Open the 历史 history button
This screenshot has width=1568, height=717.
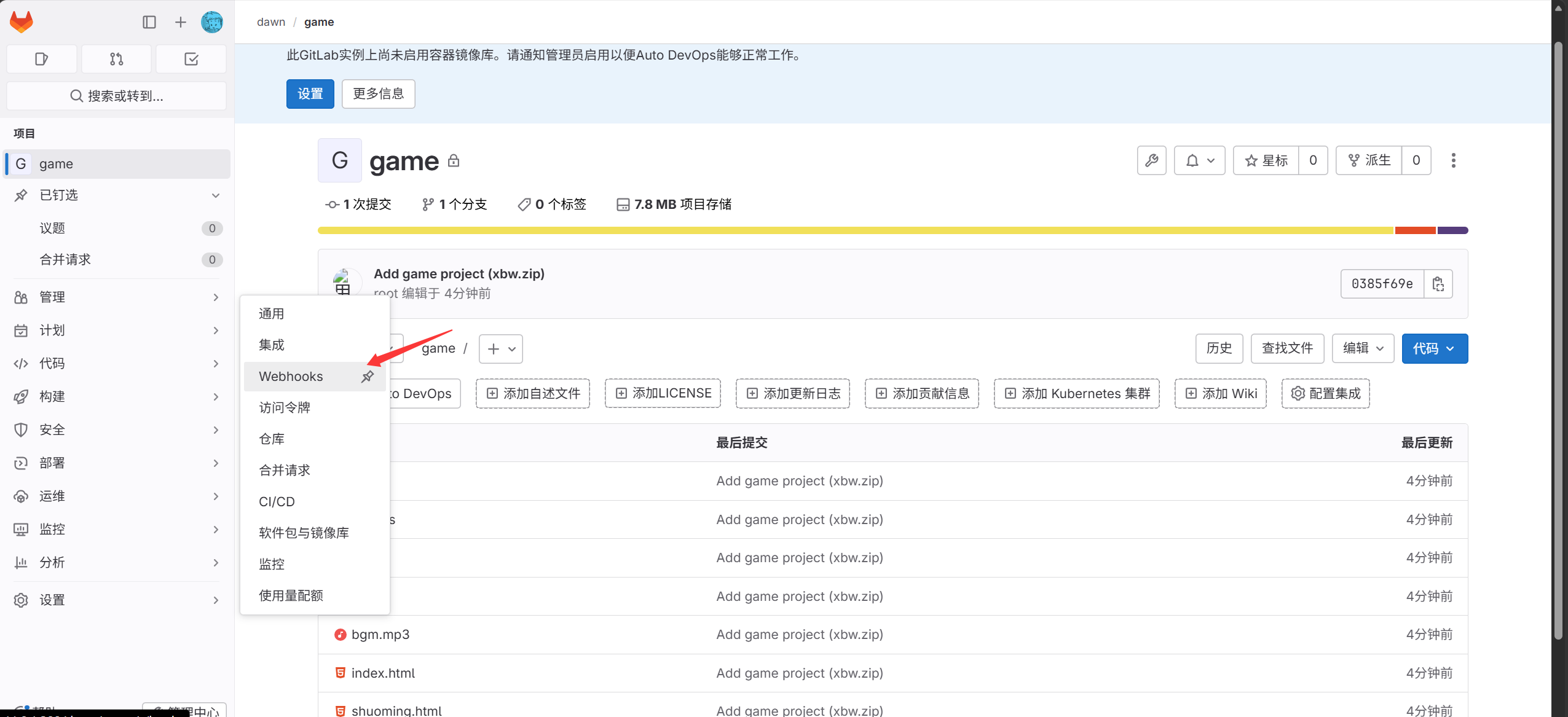point(1219,348)
